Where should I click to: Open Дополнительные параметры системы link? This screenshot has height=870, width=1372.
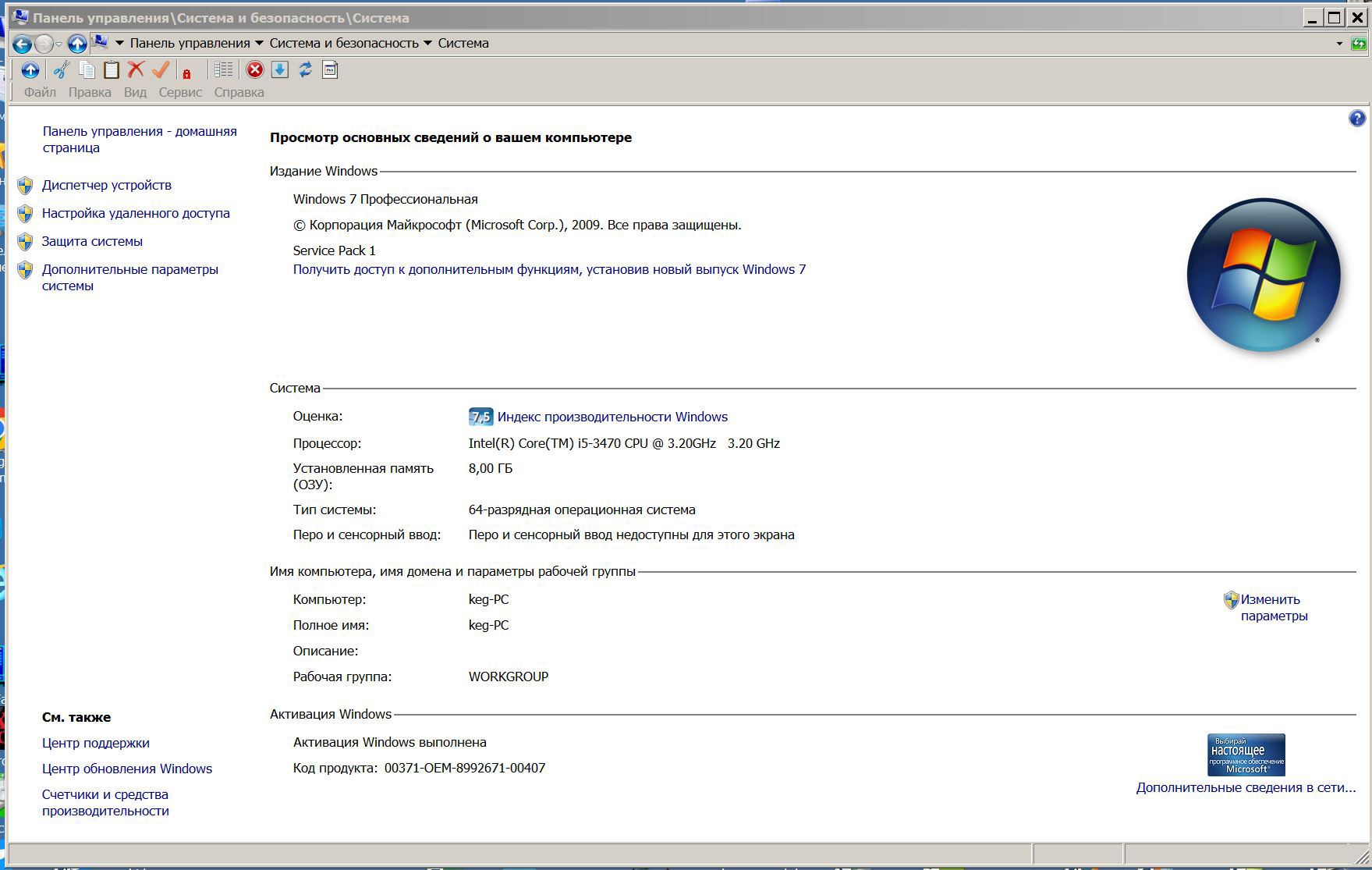pos(130,277)
